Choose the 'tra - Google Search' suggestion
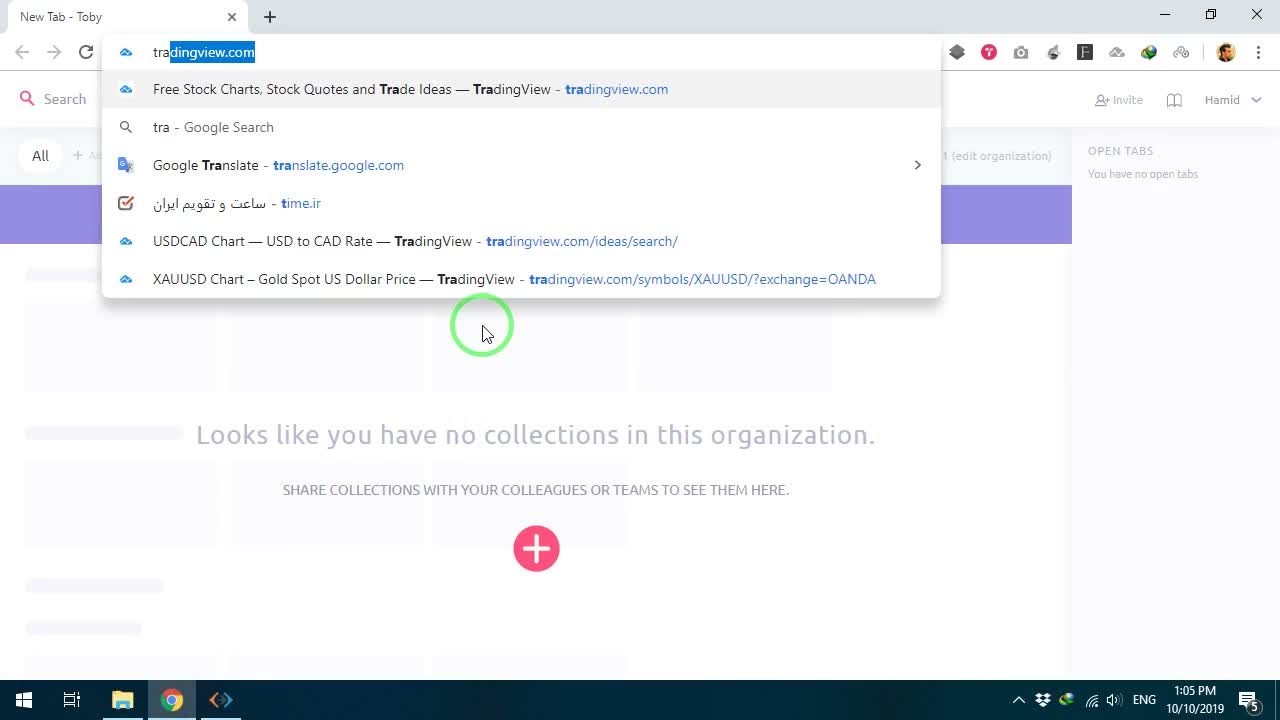The width and height of the screenshot is (1280, 720). coord(521,127)
